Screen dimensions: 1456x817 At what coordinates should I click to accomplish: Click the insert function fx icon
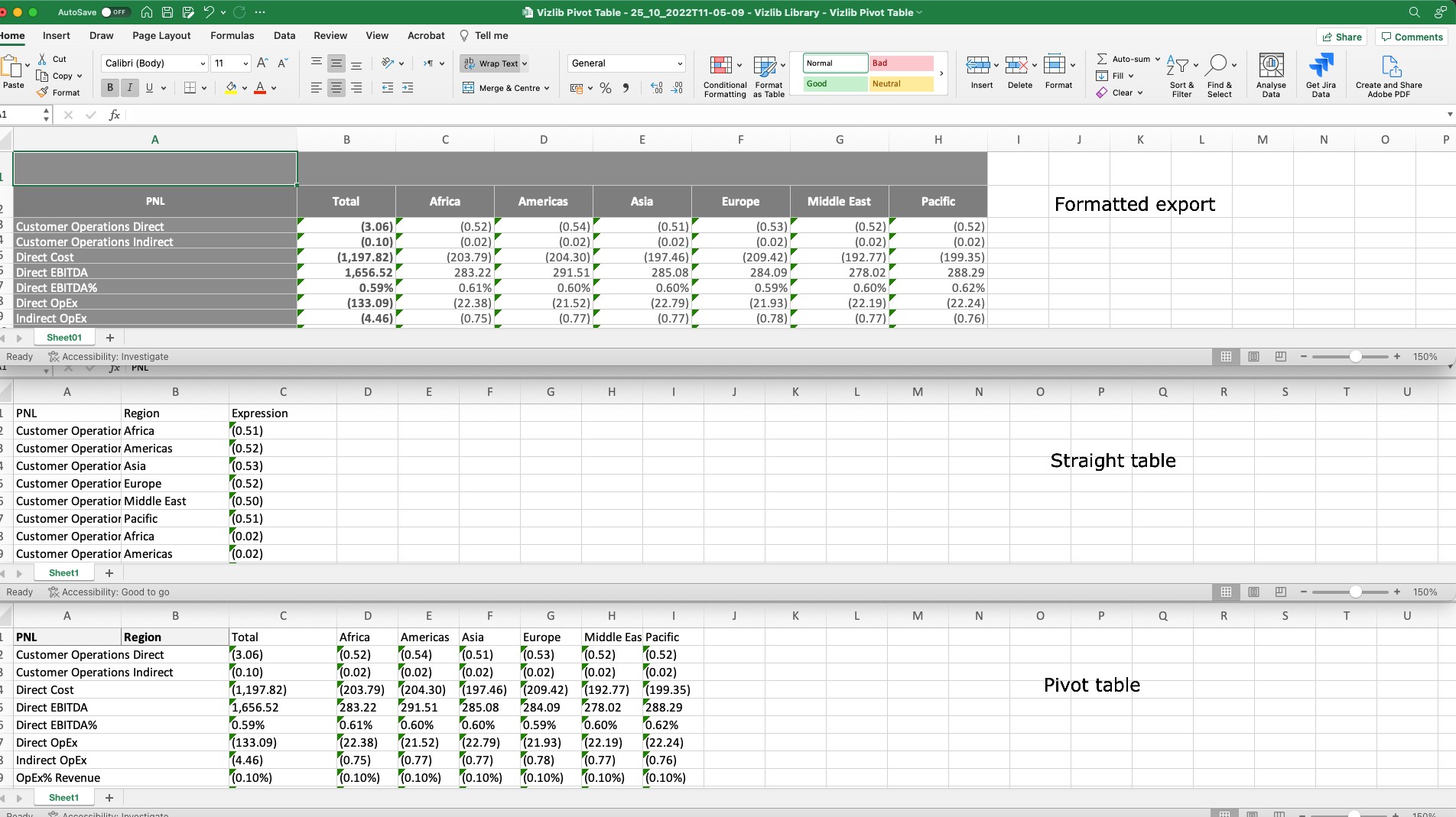pos(115,115)
